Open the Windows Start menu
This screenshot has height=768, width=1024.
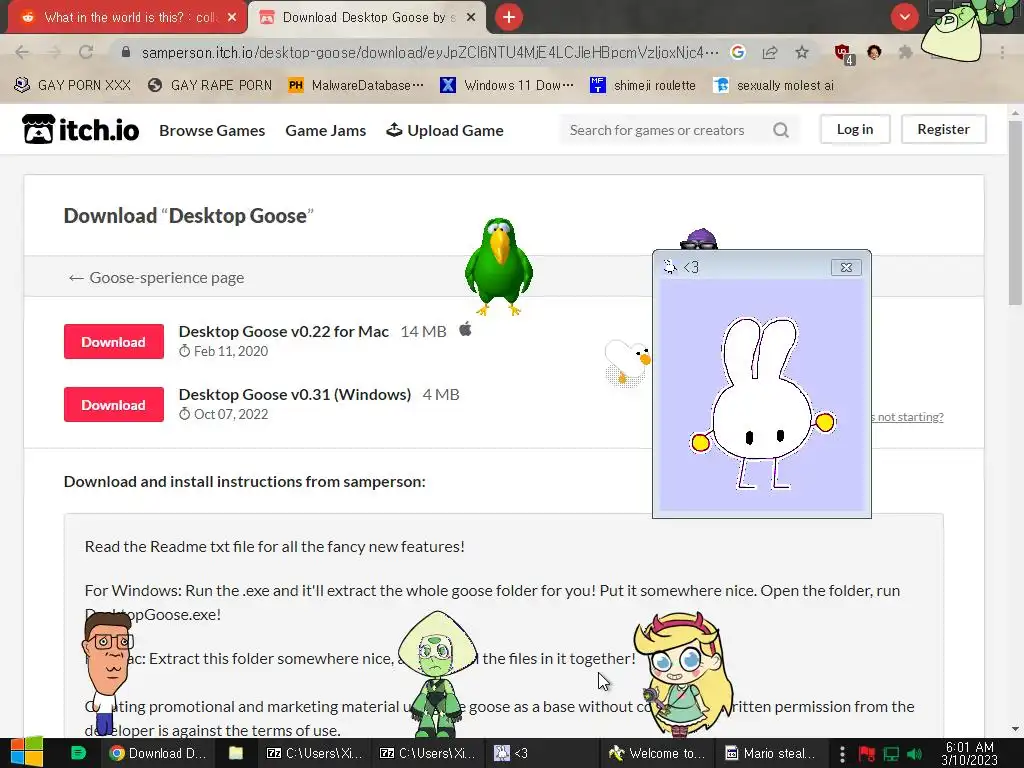pos(27,753)
